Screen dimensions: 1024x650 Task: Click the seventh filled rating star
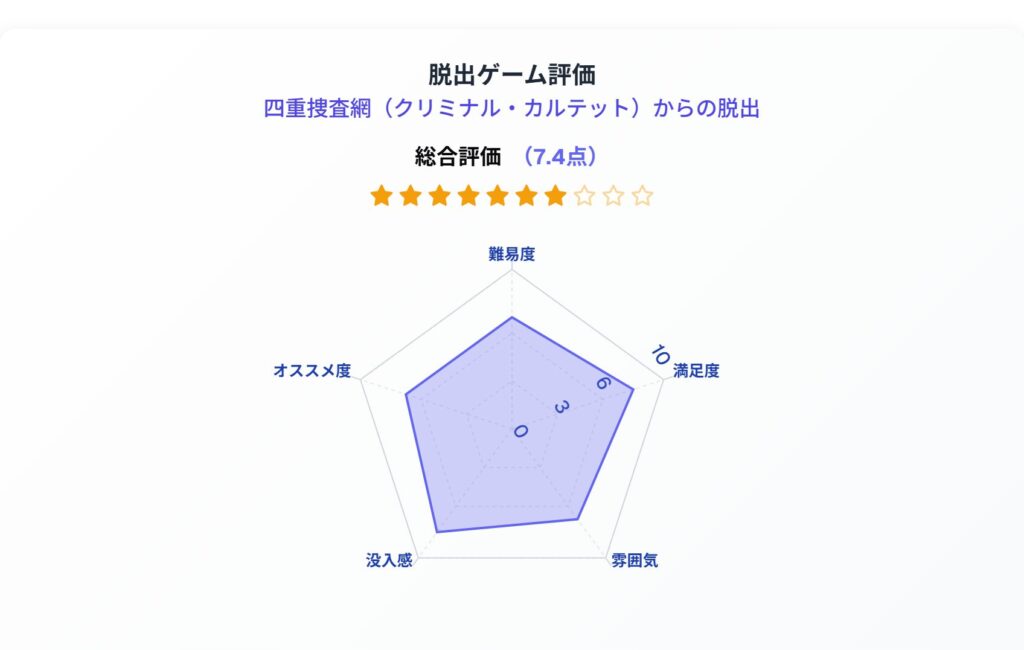[555, 196]
